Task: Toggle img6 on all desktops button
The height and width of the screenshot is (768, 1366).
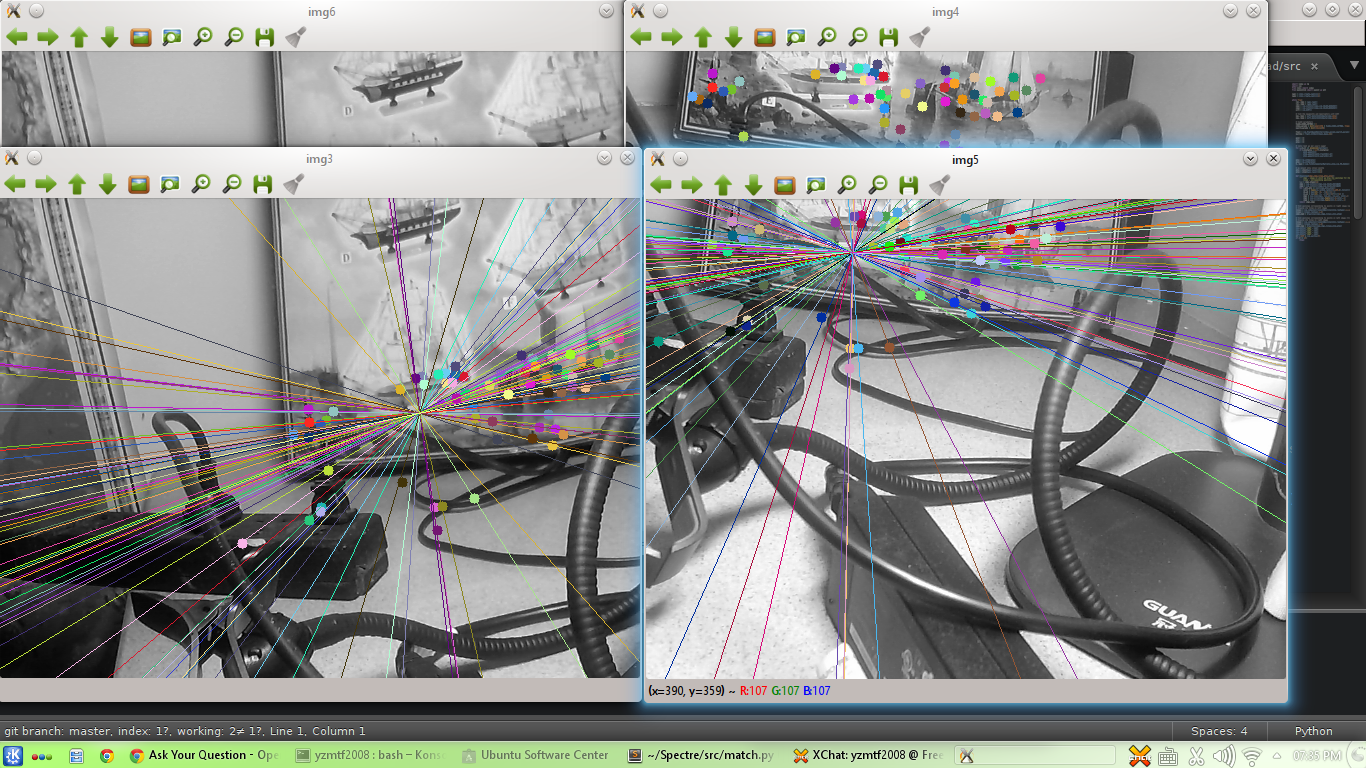Action: (x=35, y=10)
